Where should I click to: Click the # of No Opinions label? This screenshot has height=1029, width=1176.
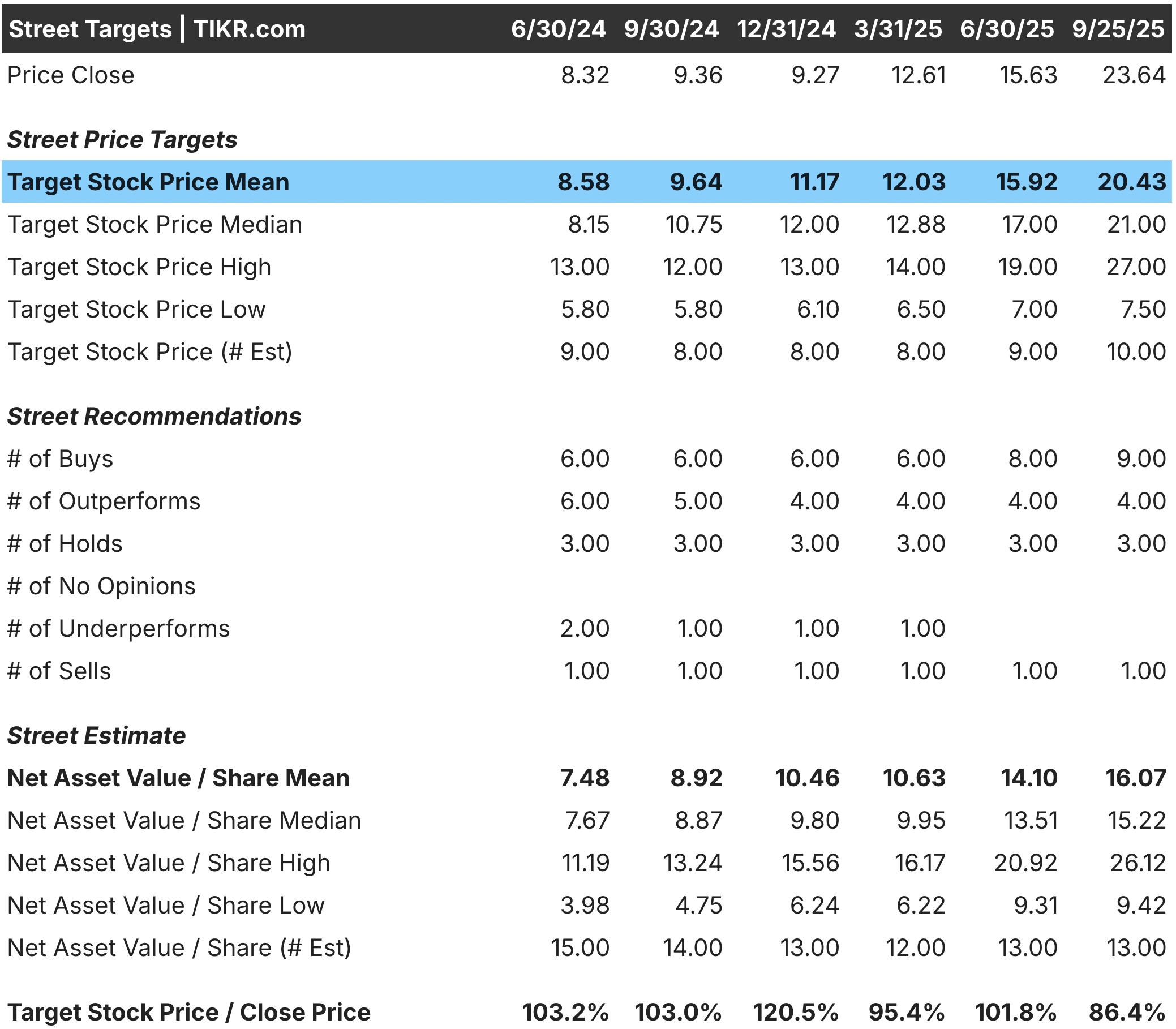[101, 586]
